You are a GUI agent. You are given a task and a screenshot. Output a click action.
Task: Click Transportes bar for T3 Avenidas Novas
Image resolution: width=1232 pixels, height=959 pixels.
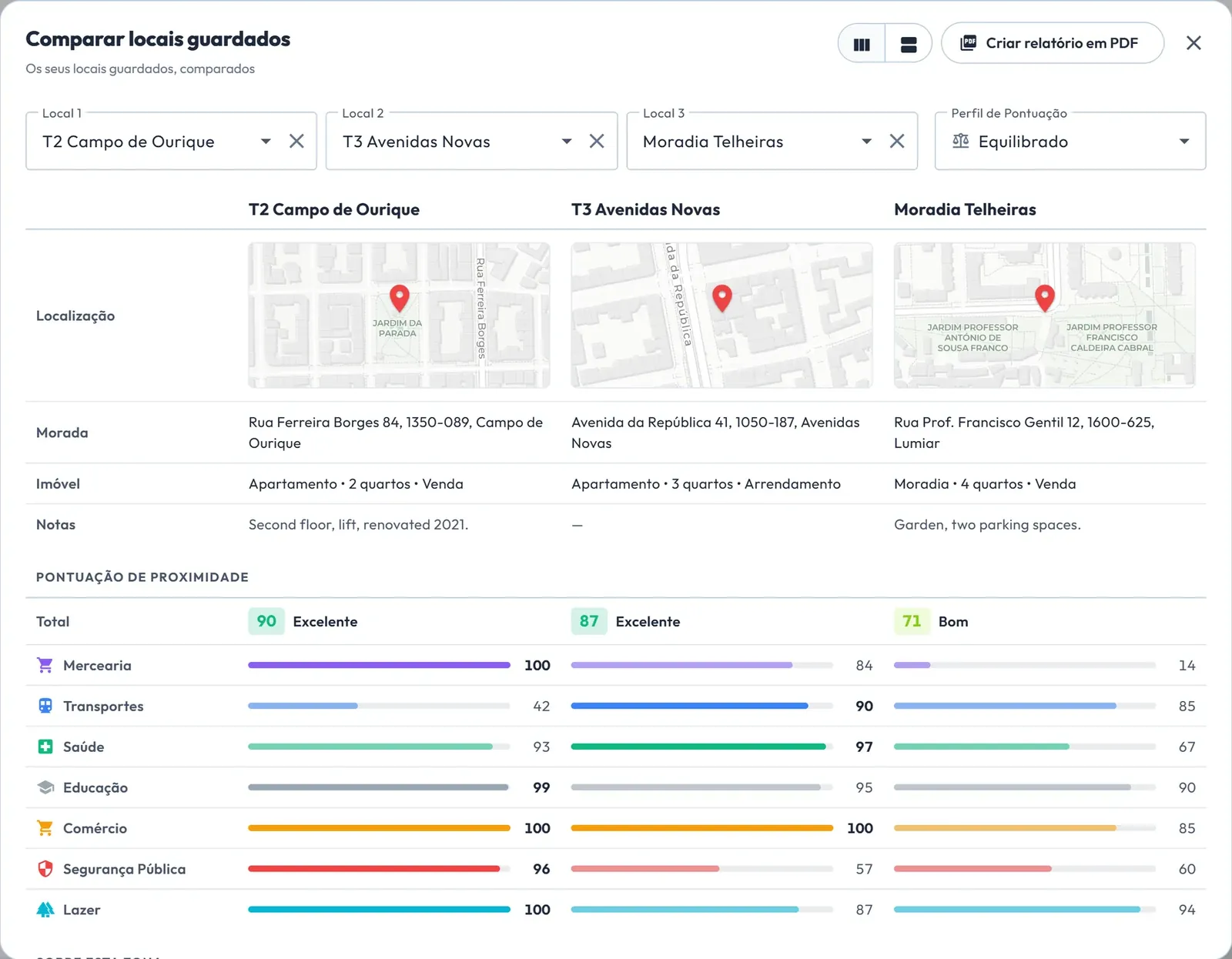701,706
